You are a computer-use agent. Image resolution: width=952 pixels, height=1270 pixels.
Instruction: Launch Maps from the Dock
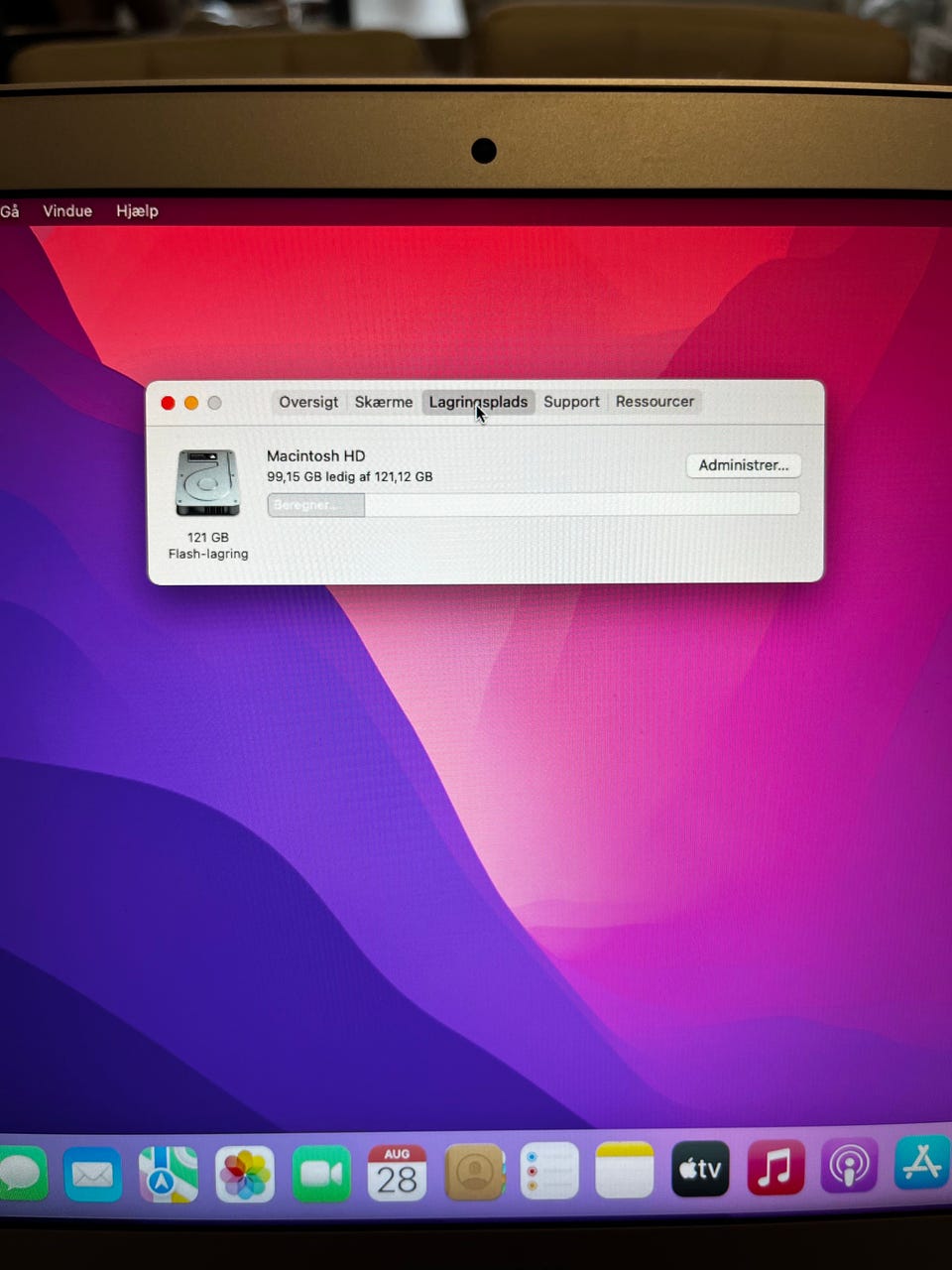click(x=168, y=1175)
